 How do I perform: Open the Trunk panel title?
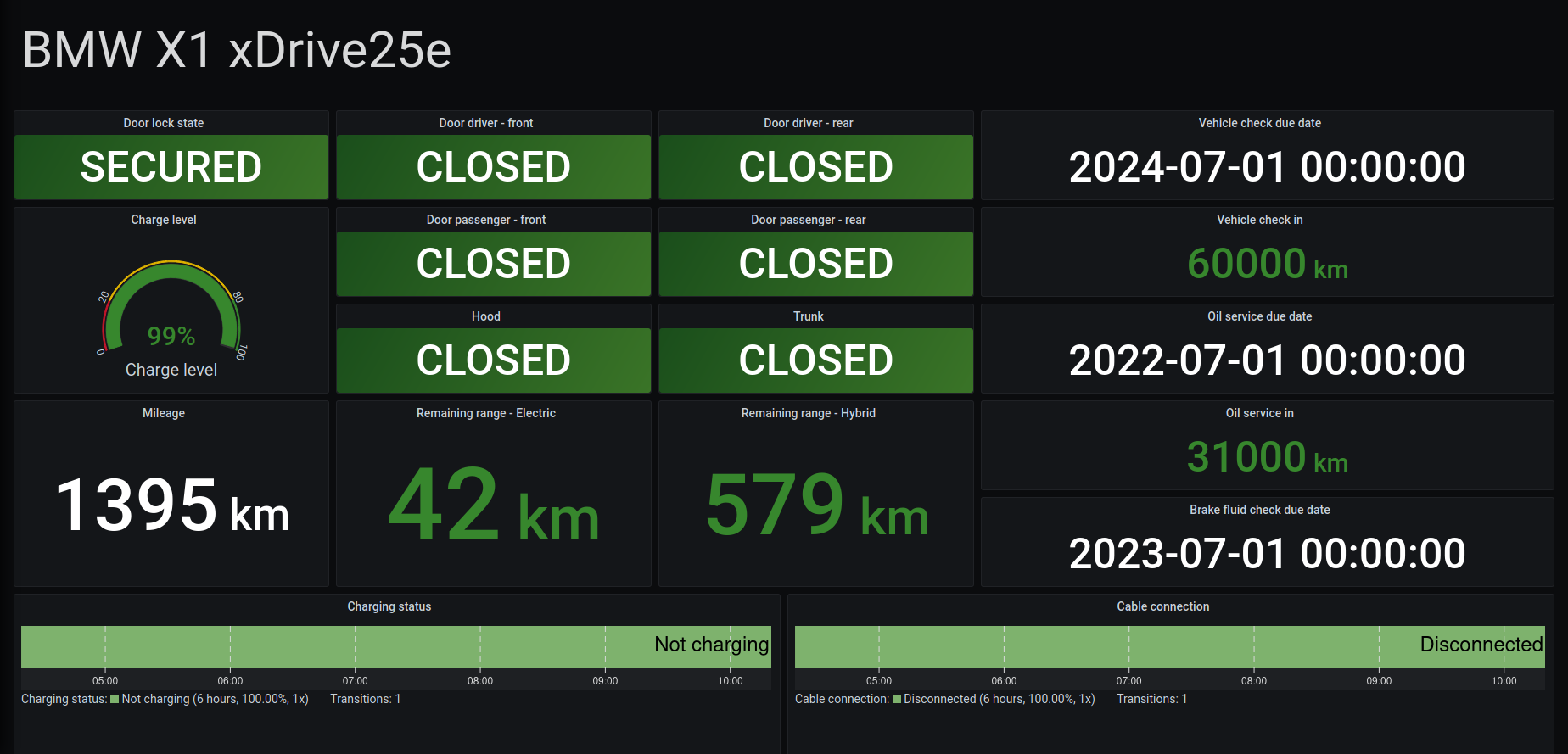coord(809,316)
